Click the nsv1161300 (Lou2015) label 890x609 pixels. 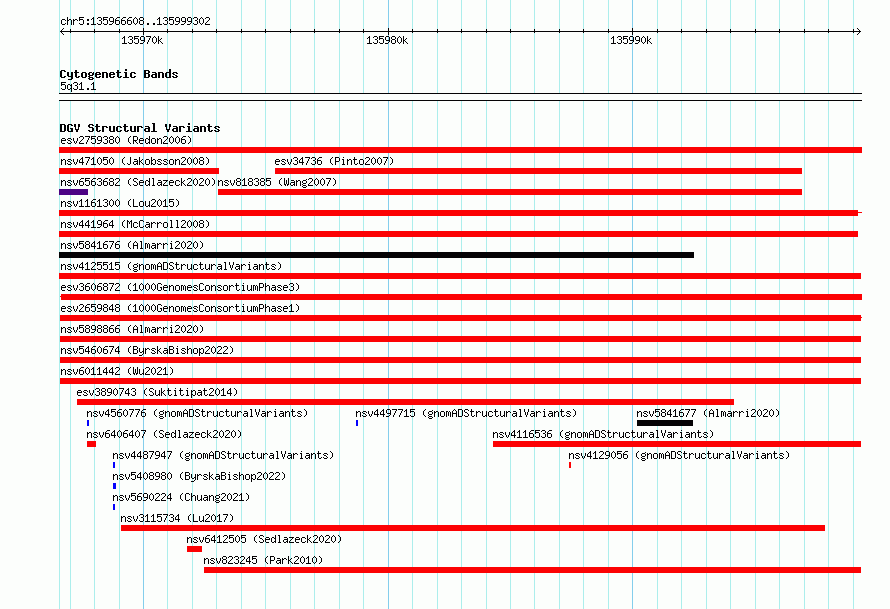[x=120, y=203]
